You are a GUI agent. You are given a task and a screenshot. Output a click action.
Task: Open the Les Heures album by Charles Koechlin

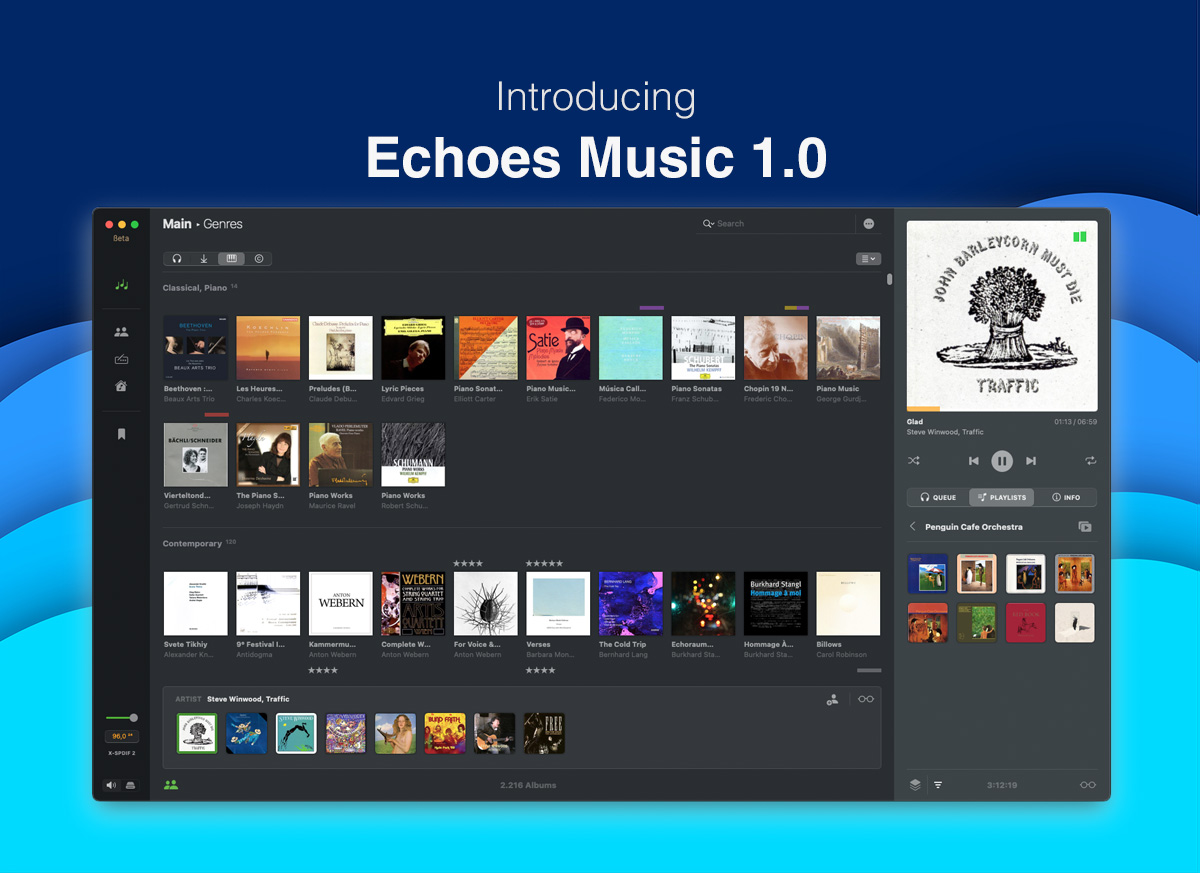268,348
